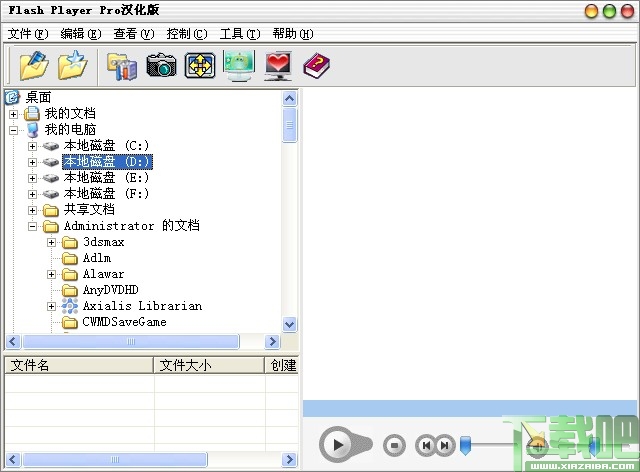
Task: Click the monitor with red heart icon
Action: [278, 66]
